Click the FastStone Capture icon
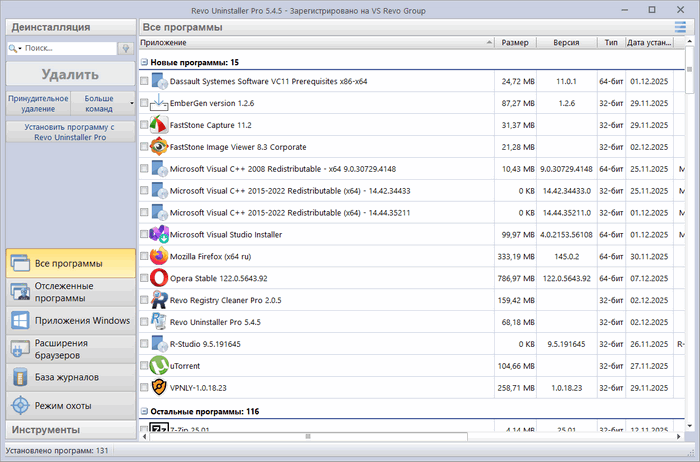The height and width of the screenshot is (462, 700). coord(160,125)
